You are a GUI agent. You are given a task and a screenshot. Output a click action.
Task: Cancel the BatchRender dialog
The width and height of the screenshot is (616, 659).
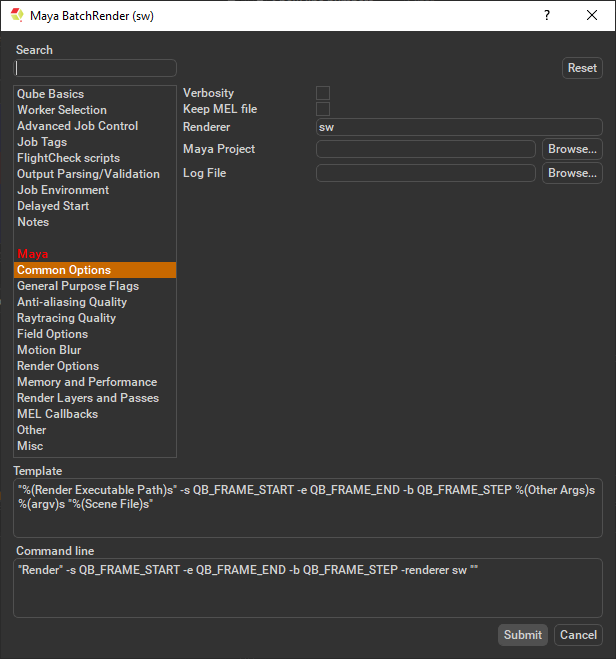[578, 635]
